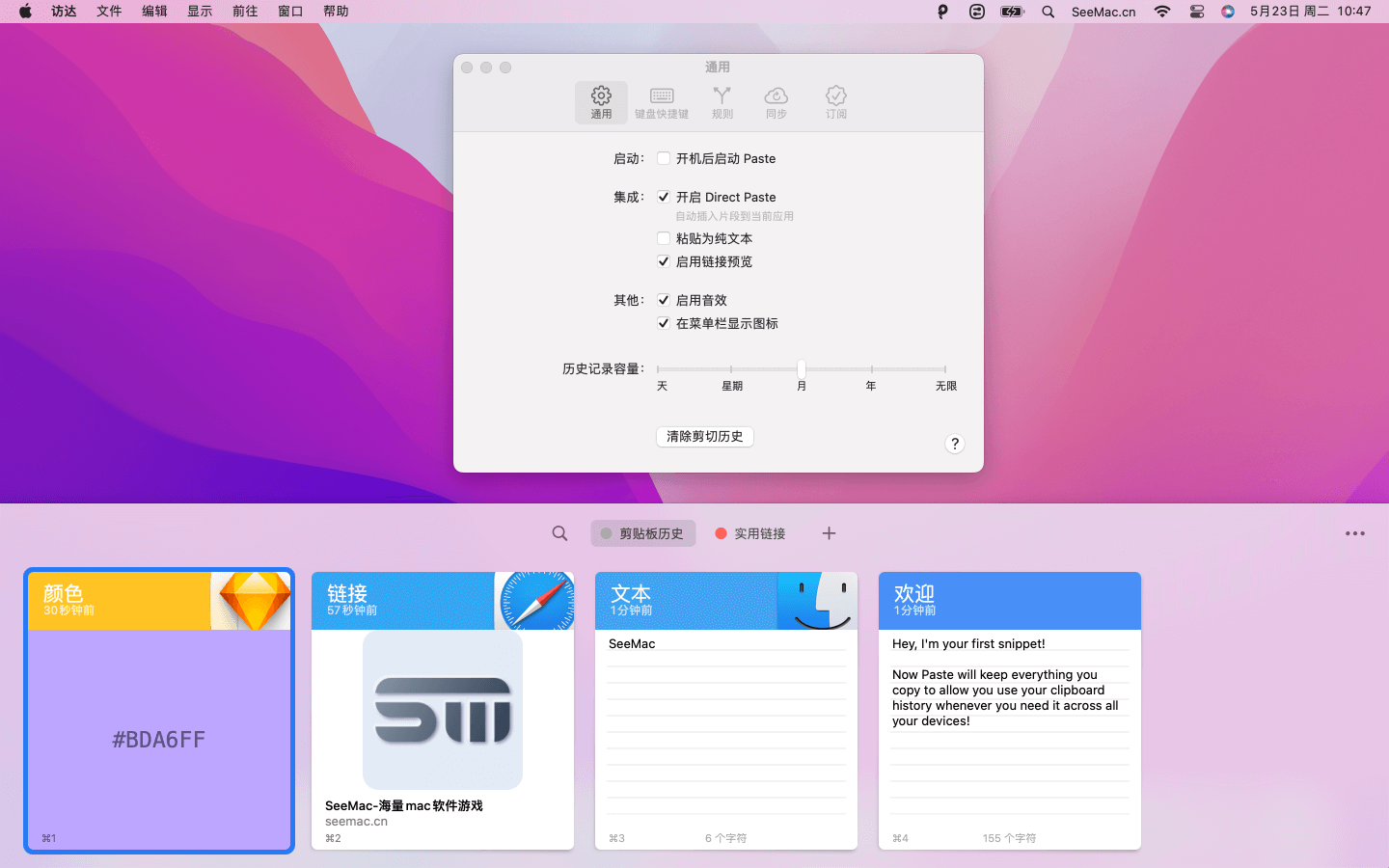The image size is (1389, 868).
Task: Click the Paste app menu bar icon
Action: pos(942,12)
